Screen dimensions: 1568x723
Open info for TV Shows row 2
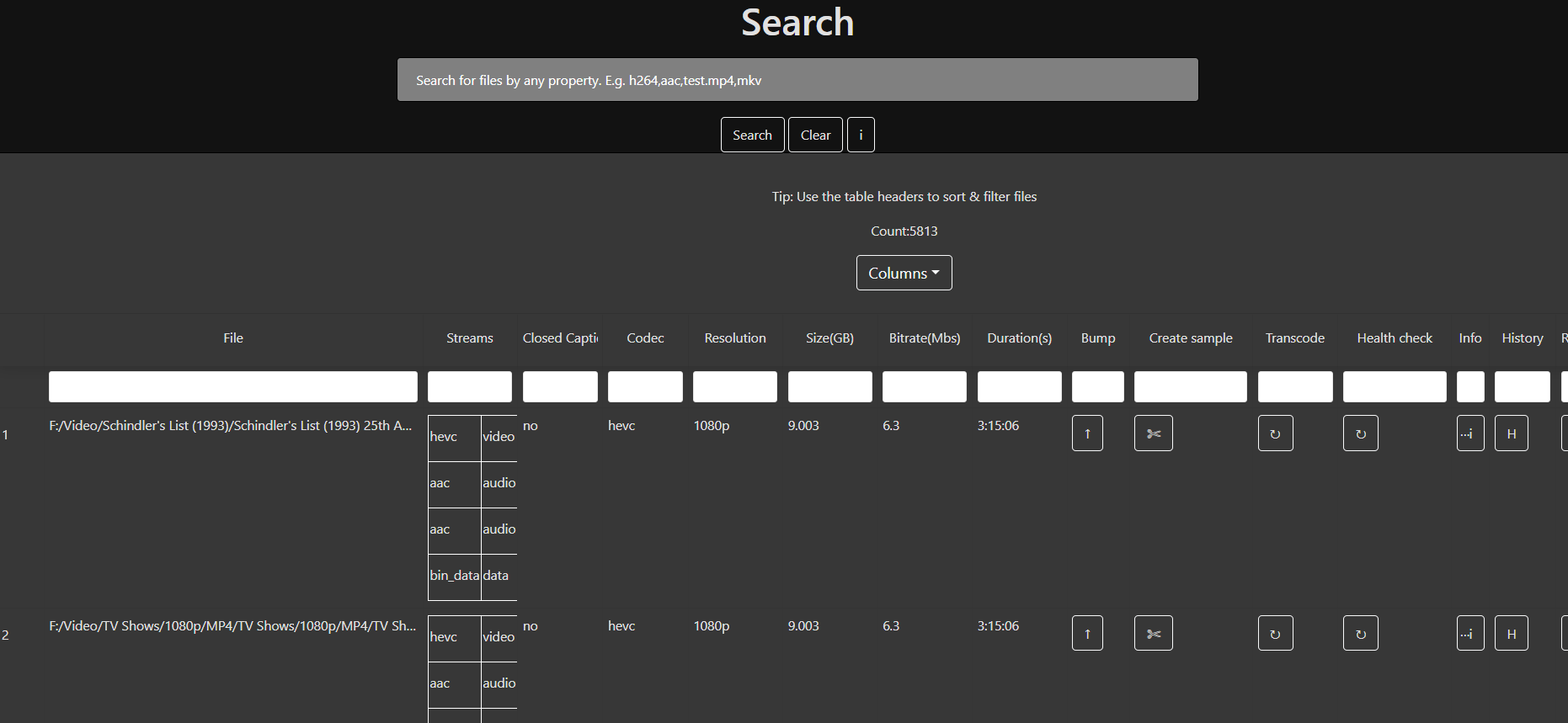(x=1470, y=634)
